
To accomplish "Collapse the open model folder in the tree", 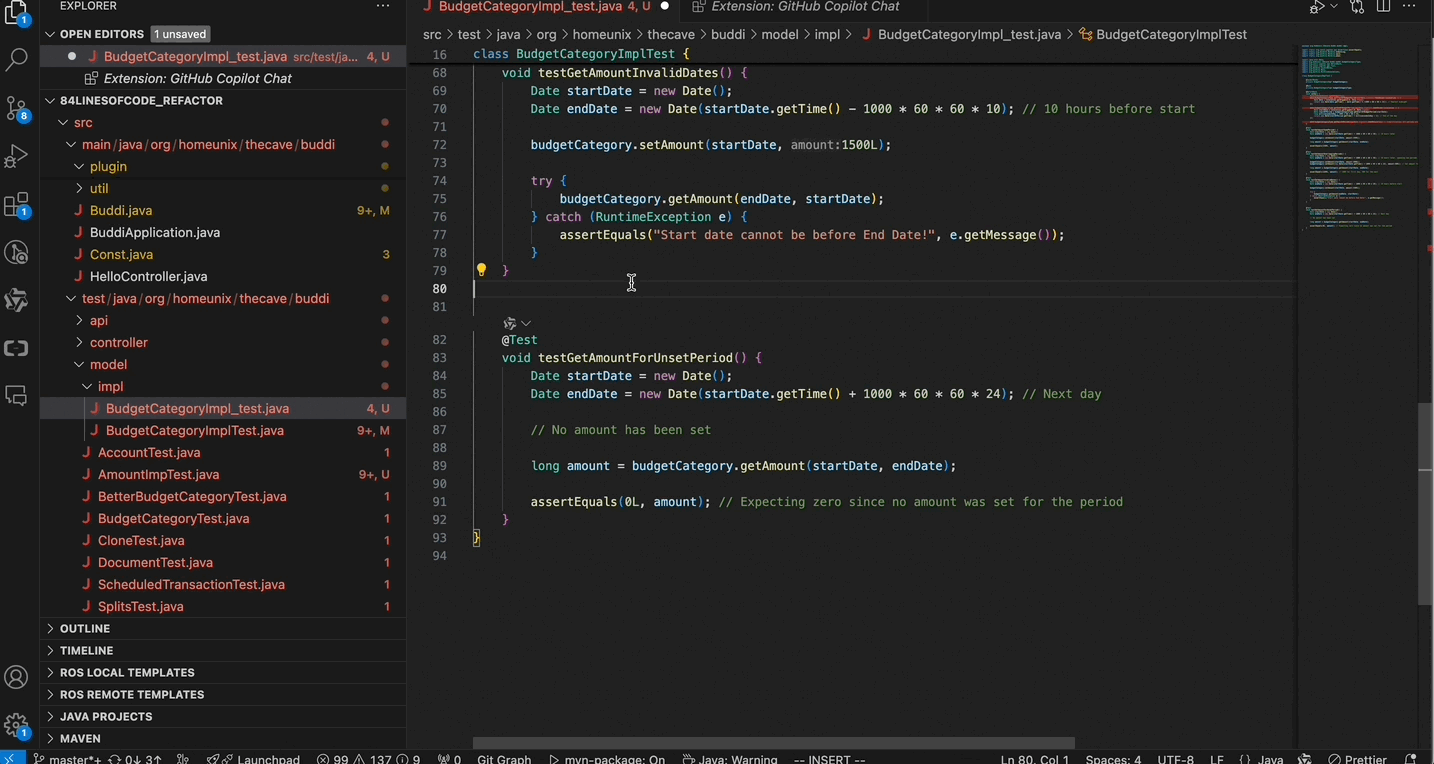I will [108, 364].
